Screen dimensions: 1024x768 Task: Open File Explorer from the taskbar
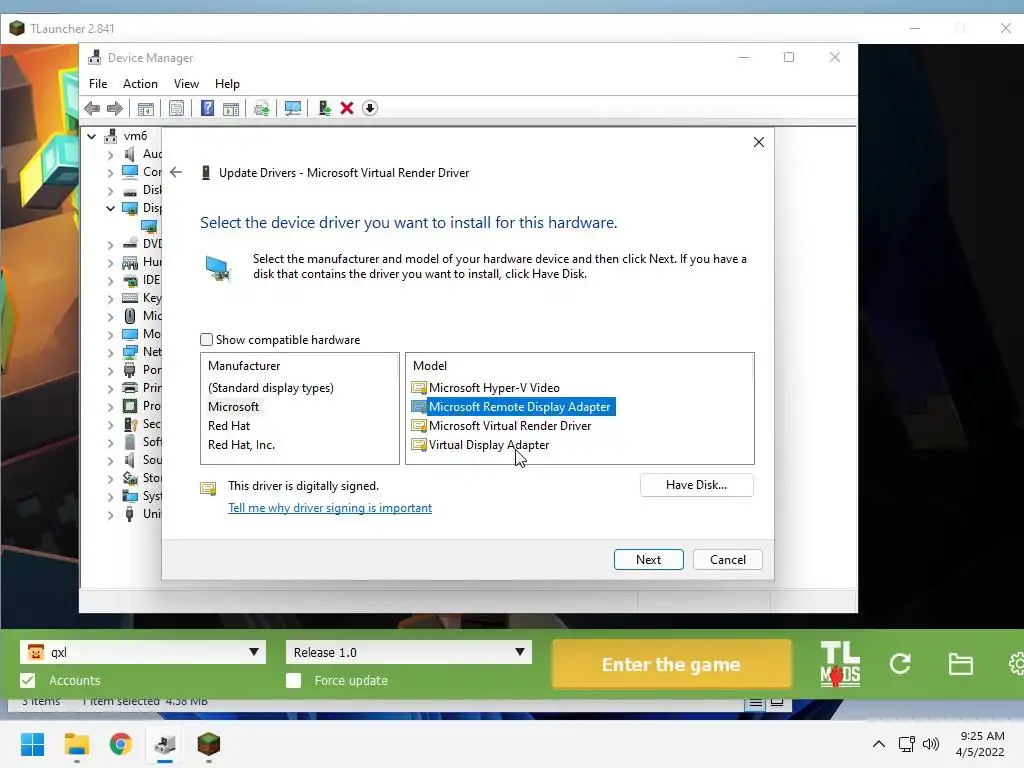(76, 744)
